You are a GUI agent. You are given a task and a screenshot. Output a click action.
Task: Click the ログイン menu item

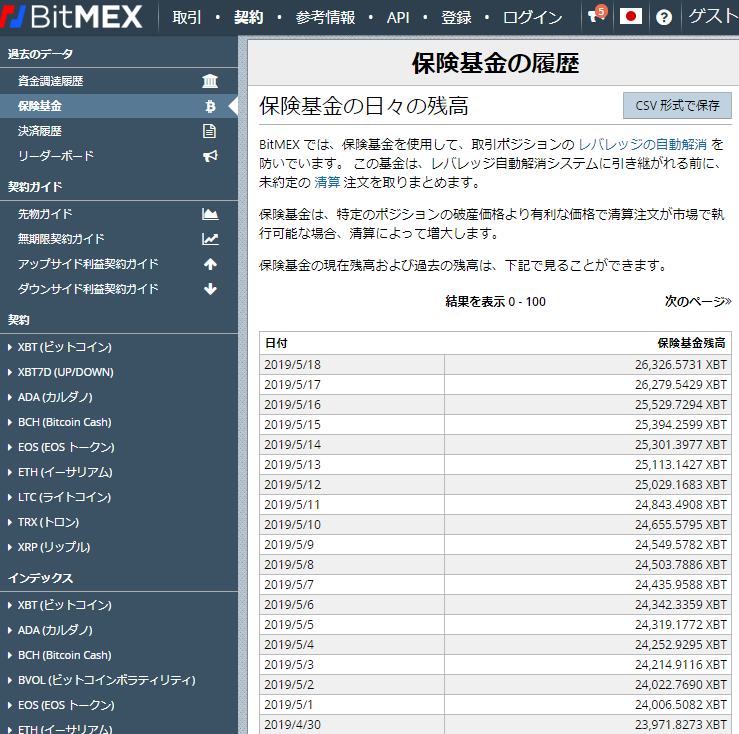[533, 17]
